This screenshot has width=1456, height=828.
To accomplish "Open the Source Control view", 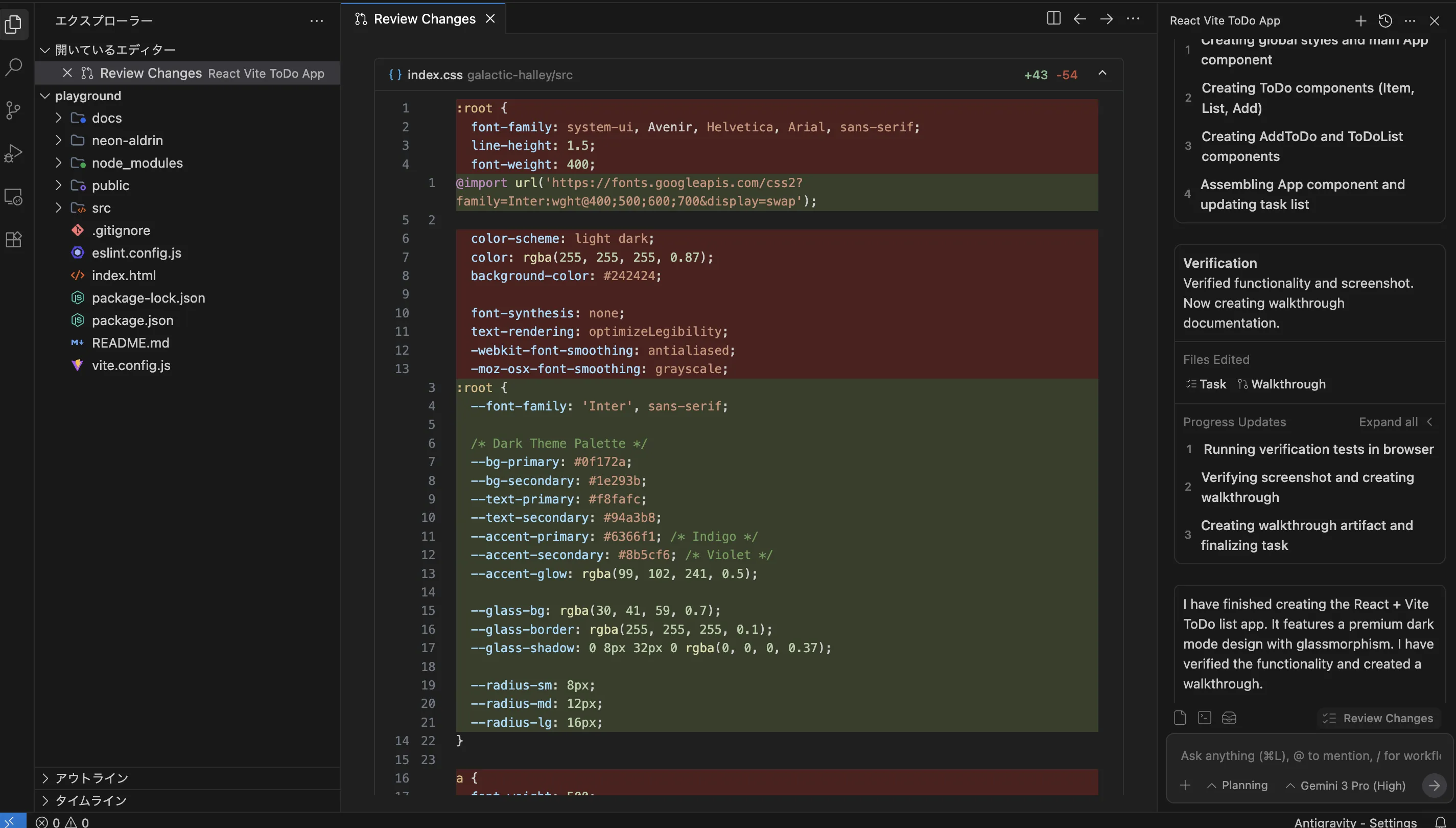I will point(14,110).
